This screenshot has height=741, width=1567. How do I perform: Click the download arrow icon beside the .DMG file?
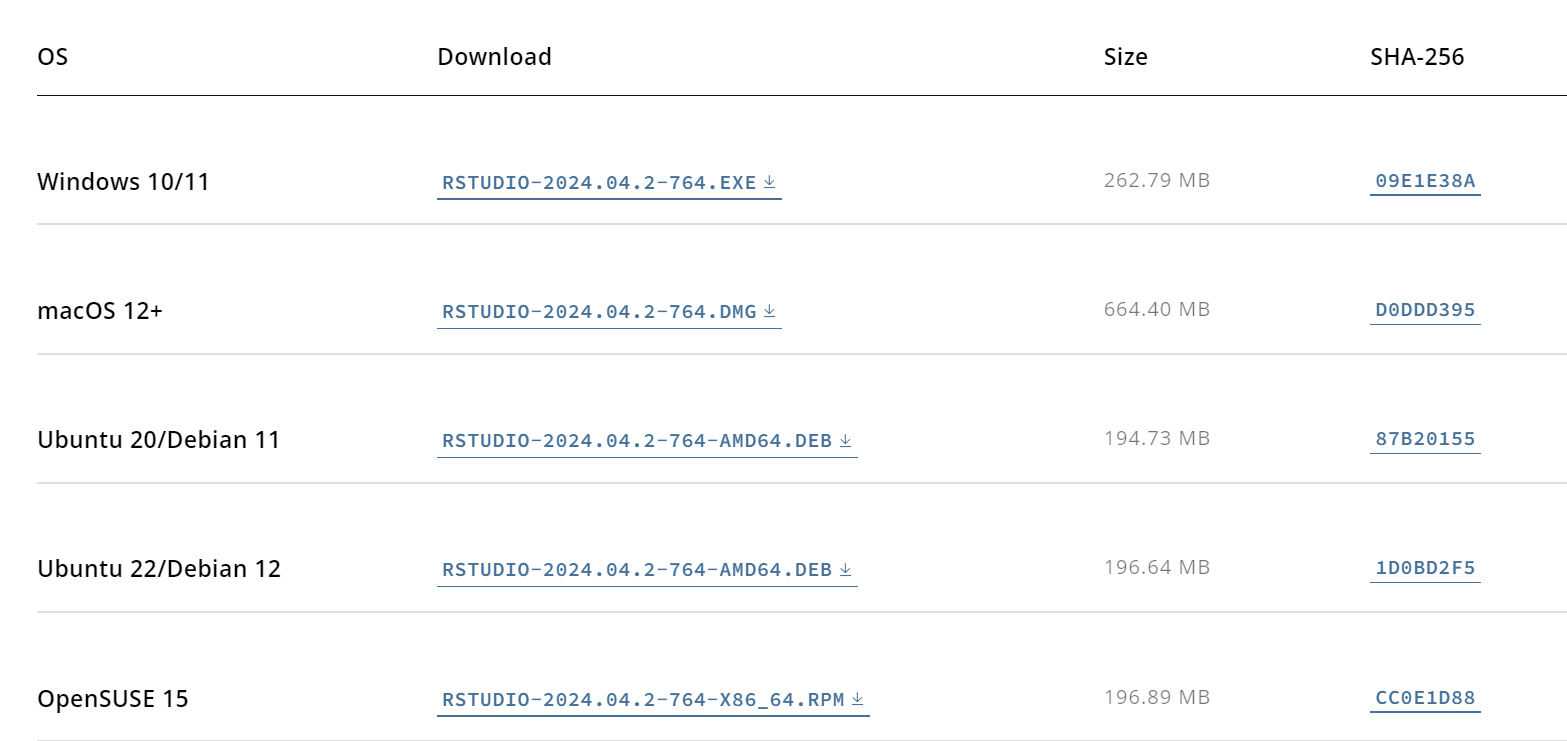click(769, 311)
